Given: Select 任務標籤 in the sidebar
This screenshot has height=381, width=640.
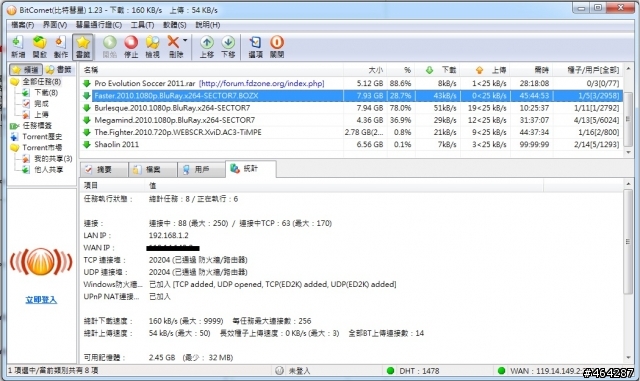Looking at the screenshot, I should click(x=37, y=126).
